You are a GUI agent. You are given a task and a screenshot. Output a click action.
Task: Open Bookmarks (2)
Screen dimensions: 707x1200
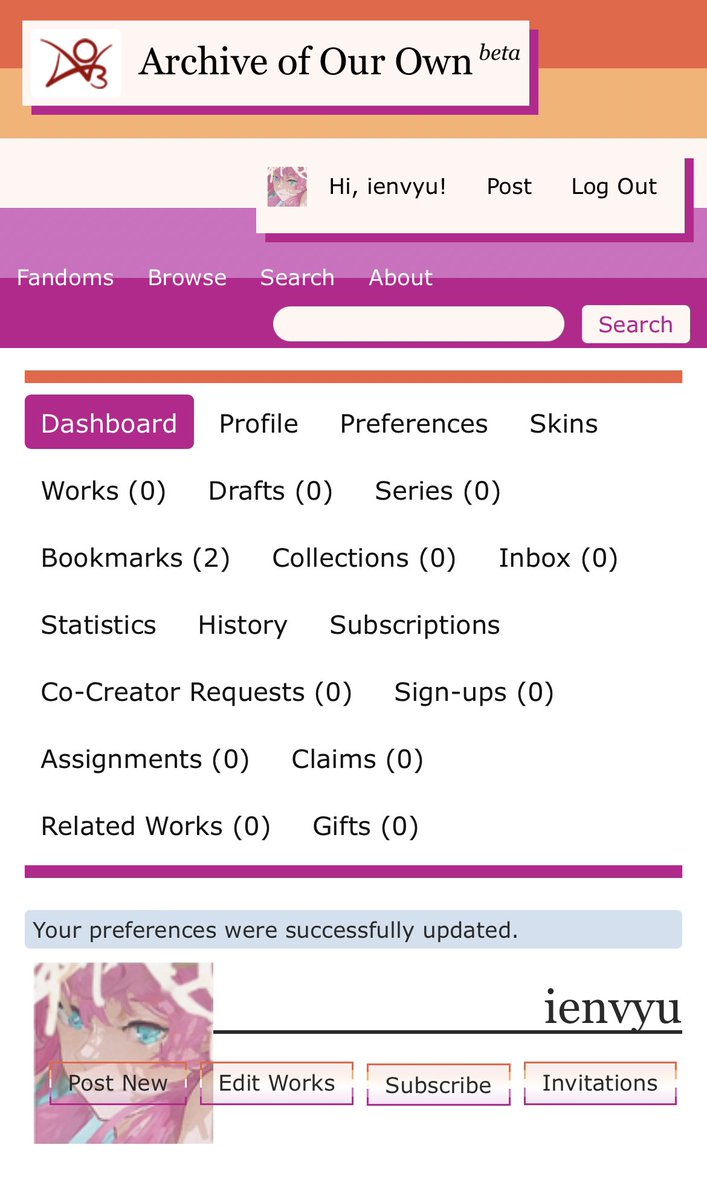pos(135,558)
